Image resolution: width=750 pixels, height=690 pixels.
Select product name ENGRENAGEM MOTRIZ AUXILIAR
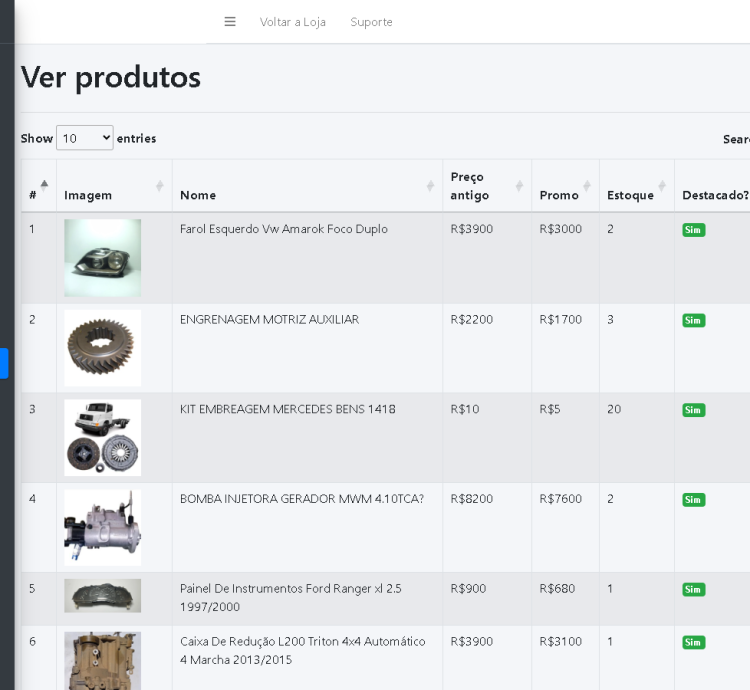coord(269,319)
